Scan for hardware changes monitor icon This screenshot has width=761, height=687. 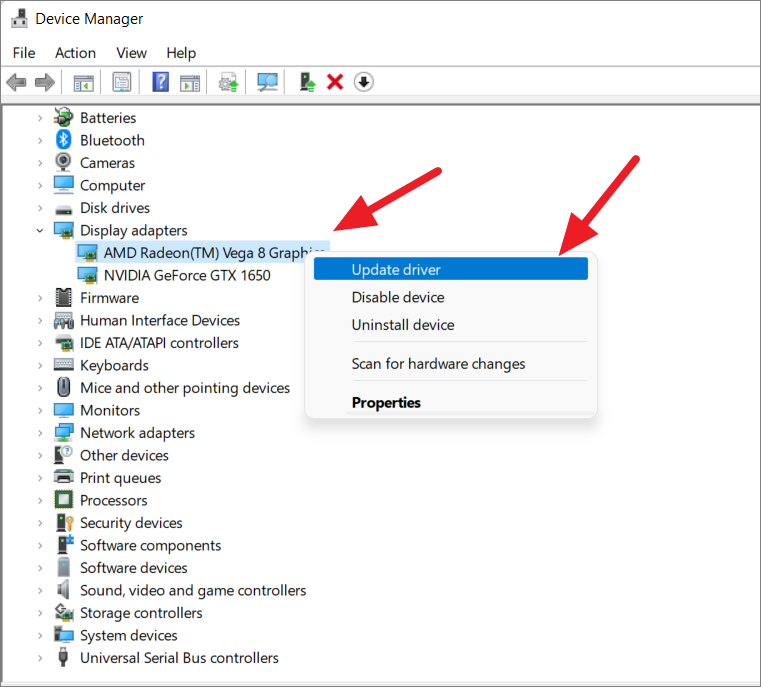[x=267, y=82]
